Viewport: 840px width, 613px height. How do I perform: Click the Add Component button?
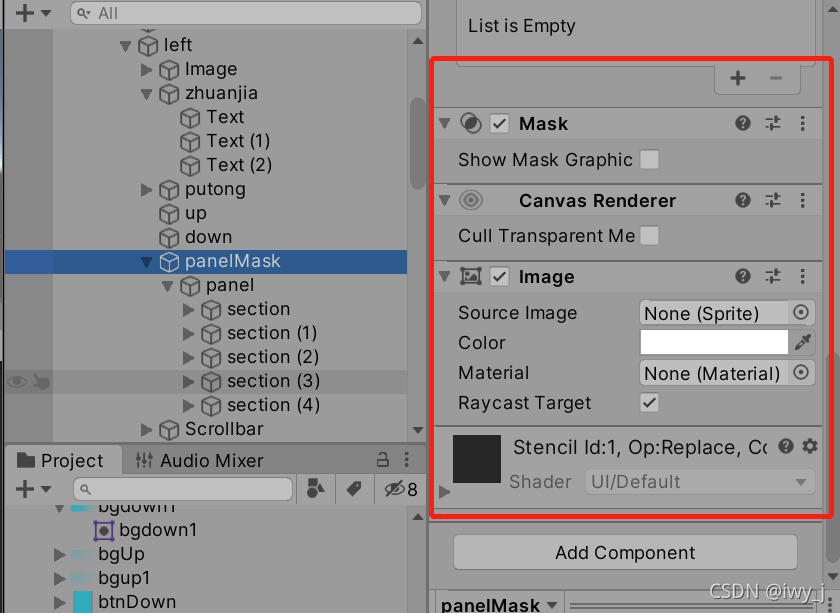625,552
